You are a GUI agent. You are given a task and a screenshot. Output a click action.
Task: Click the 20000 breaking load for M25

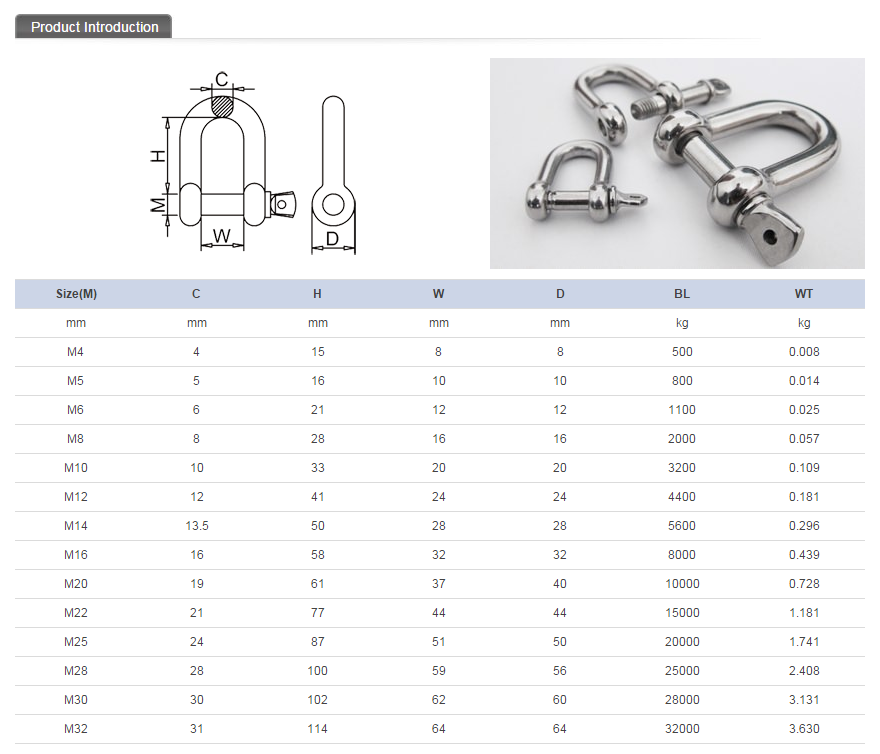tap(682, 642)
